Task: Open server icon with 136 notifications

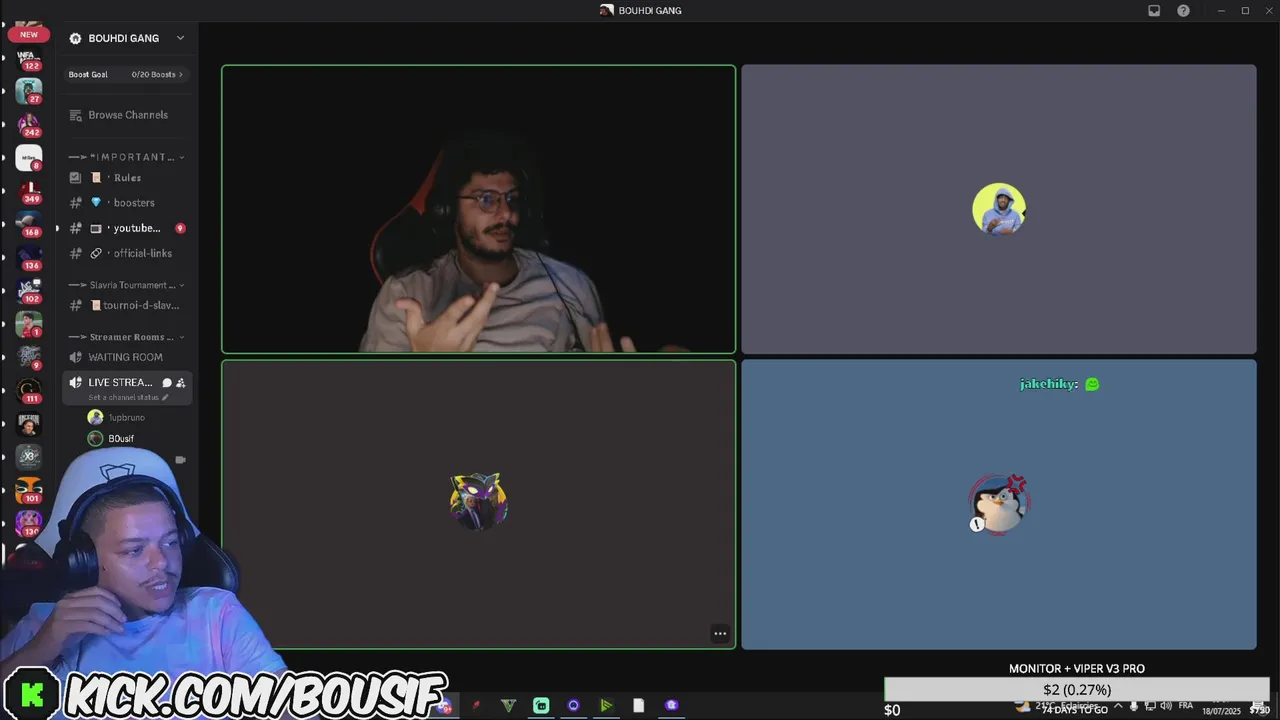Action: tap(28, 257)
